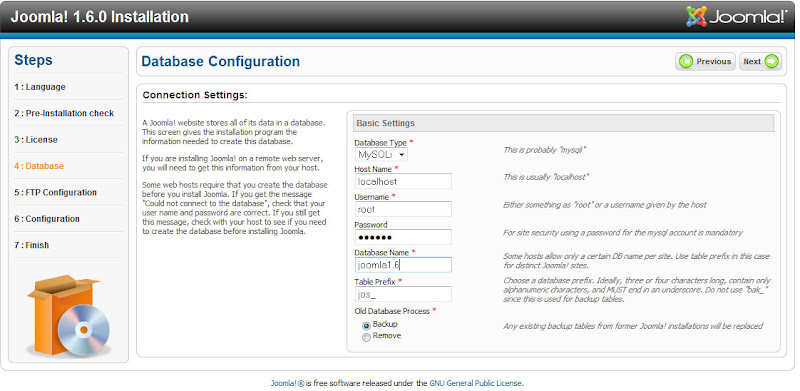The height and width of the screenshot is (391, 800).
Task: Click hint text 'This is probably "mysqli"'
Action: [545, 150]
